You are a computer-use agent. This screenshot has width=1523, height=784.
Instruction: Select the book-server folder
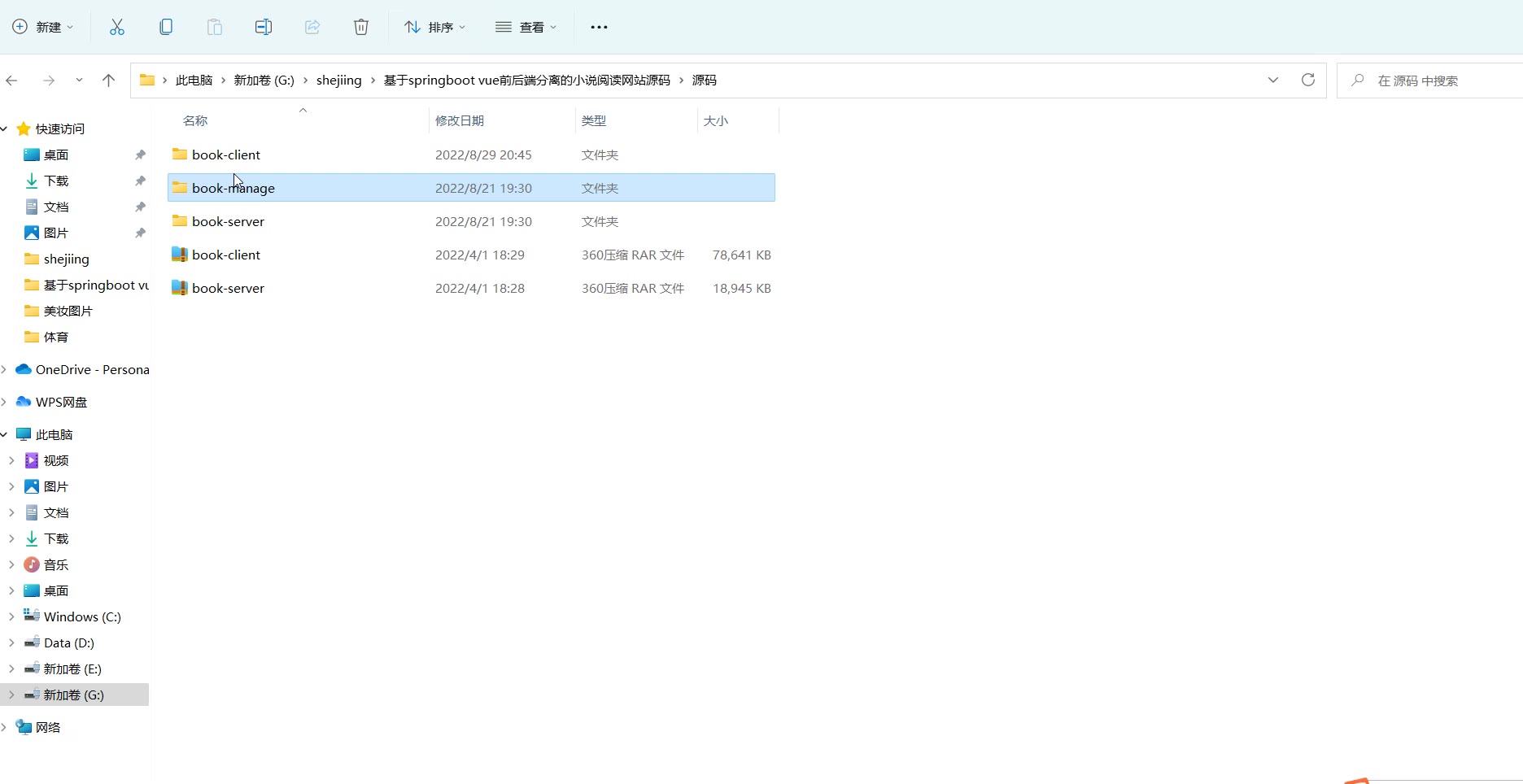pos(471,221)
